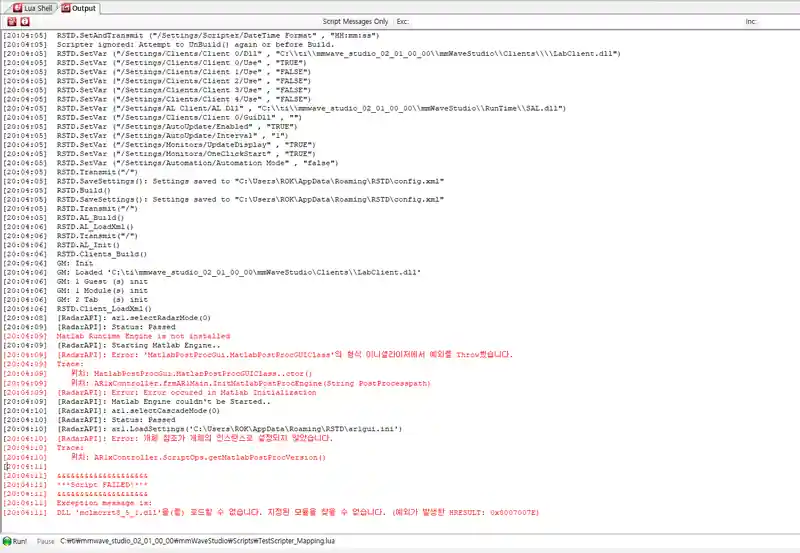This screenshot has width=800, height=553.
Task: Select the mclmcrrt8_5_1.dll HRESULT error line
Action: 271,512
